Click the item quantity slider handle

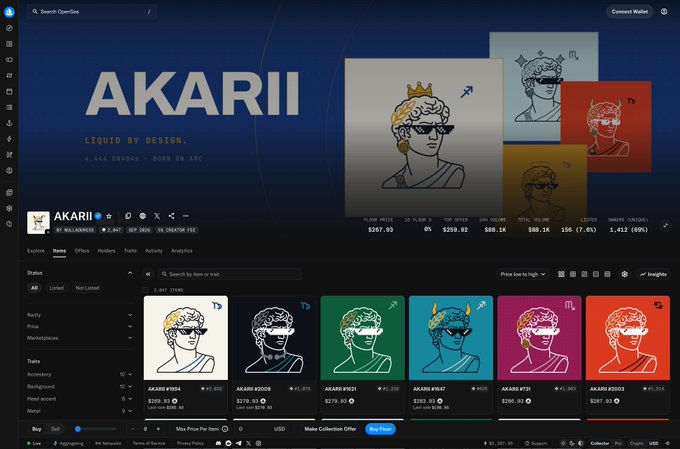pyautogui.click(x=78, y=429)
